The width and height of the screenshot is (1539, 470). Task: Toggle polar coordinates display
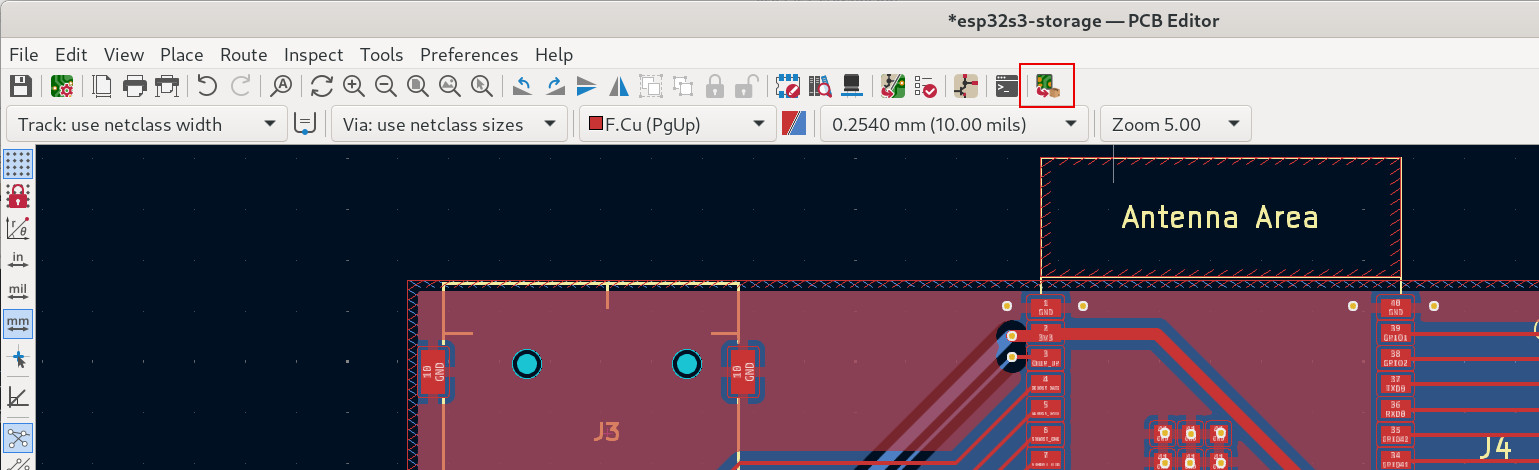pyautogui.click(x=18, y=227)
